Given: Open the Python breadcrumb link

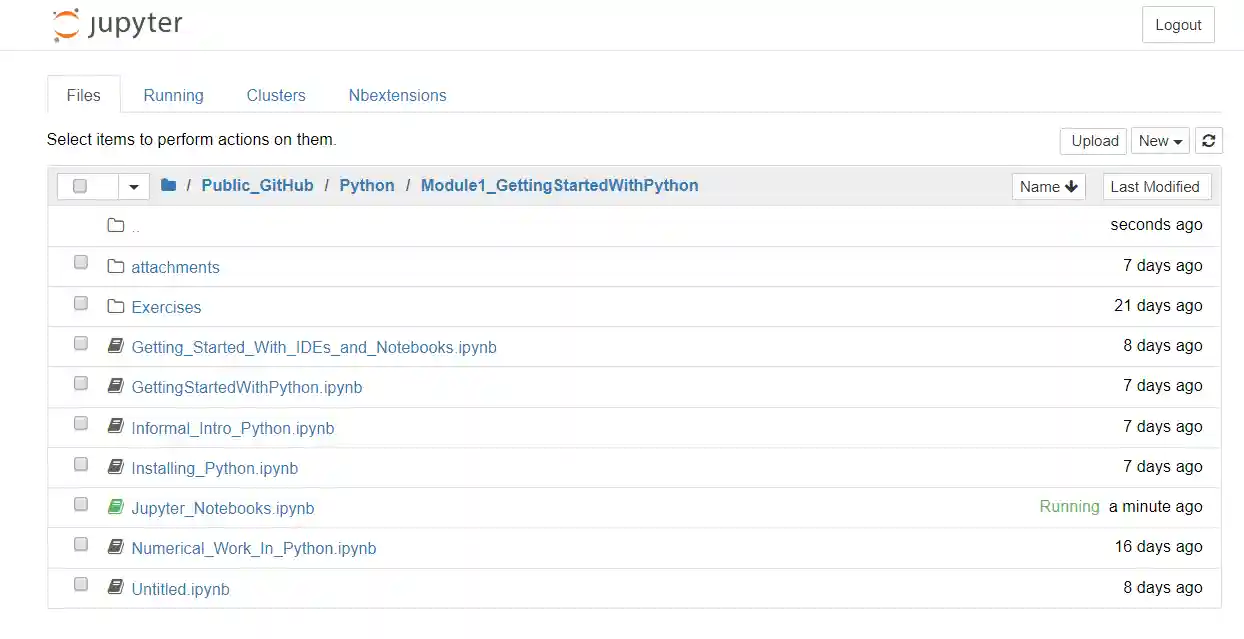Looking at the screenshot, I should point(367,185).
